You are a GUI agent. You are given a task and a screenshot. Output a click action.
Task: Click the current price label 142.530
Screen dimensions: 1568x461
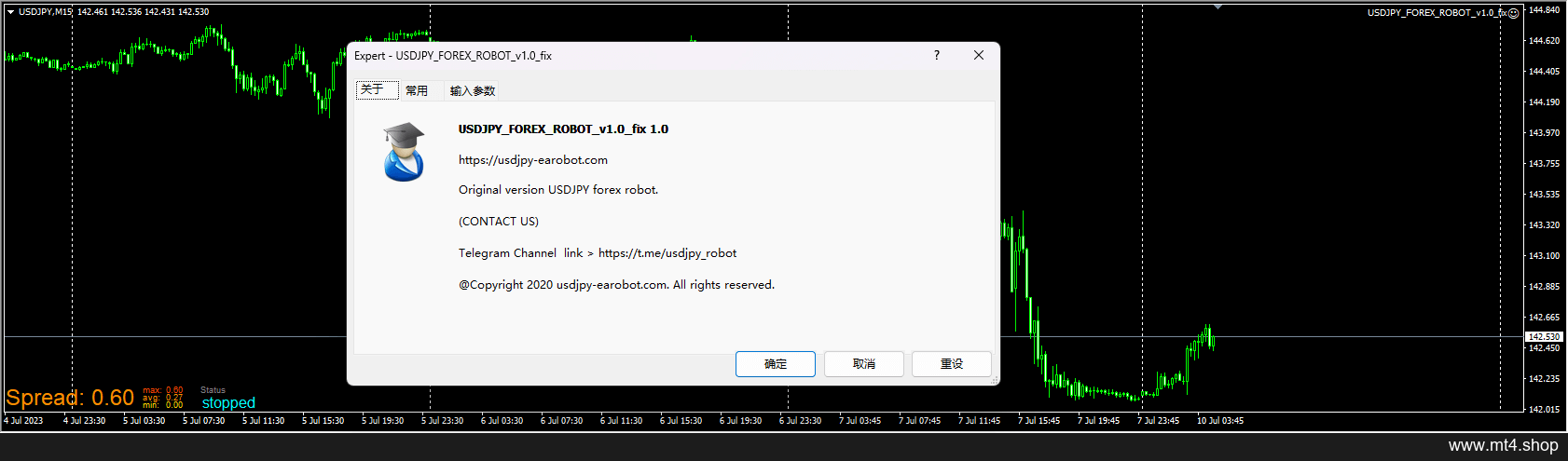point(1544,337)
